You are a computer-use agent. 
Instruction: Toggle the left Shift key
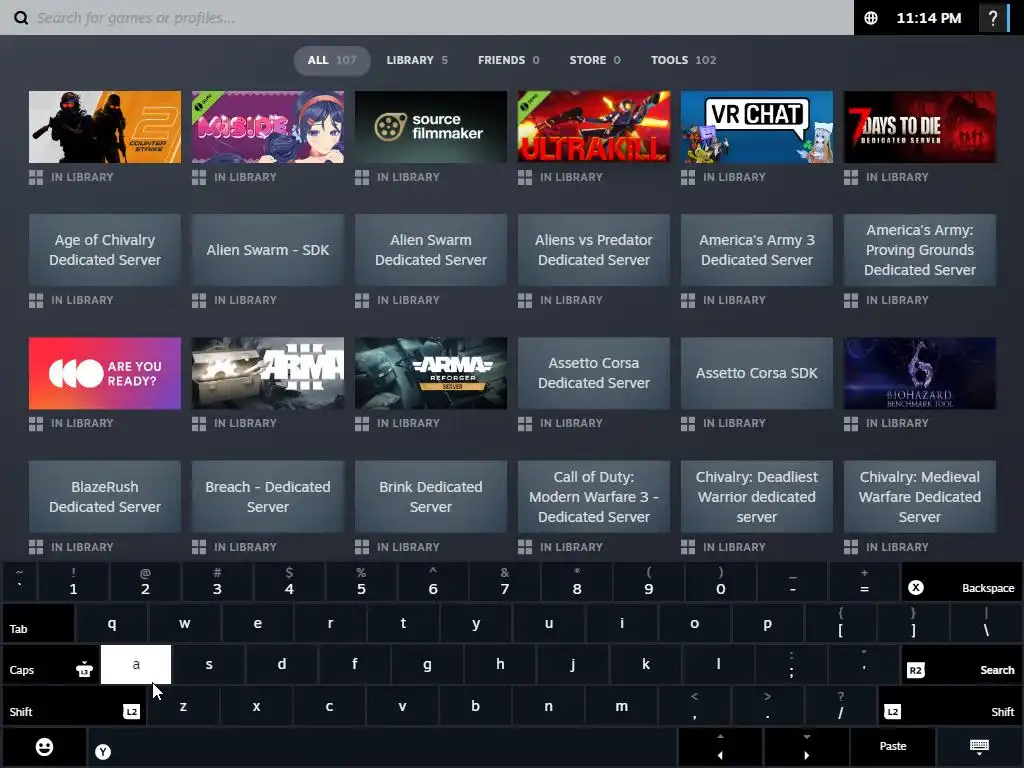[x=74, y=706]
